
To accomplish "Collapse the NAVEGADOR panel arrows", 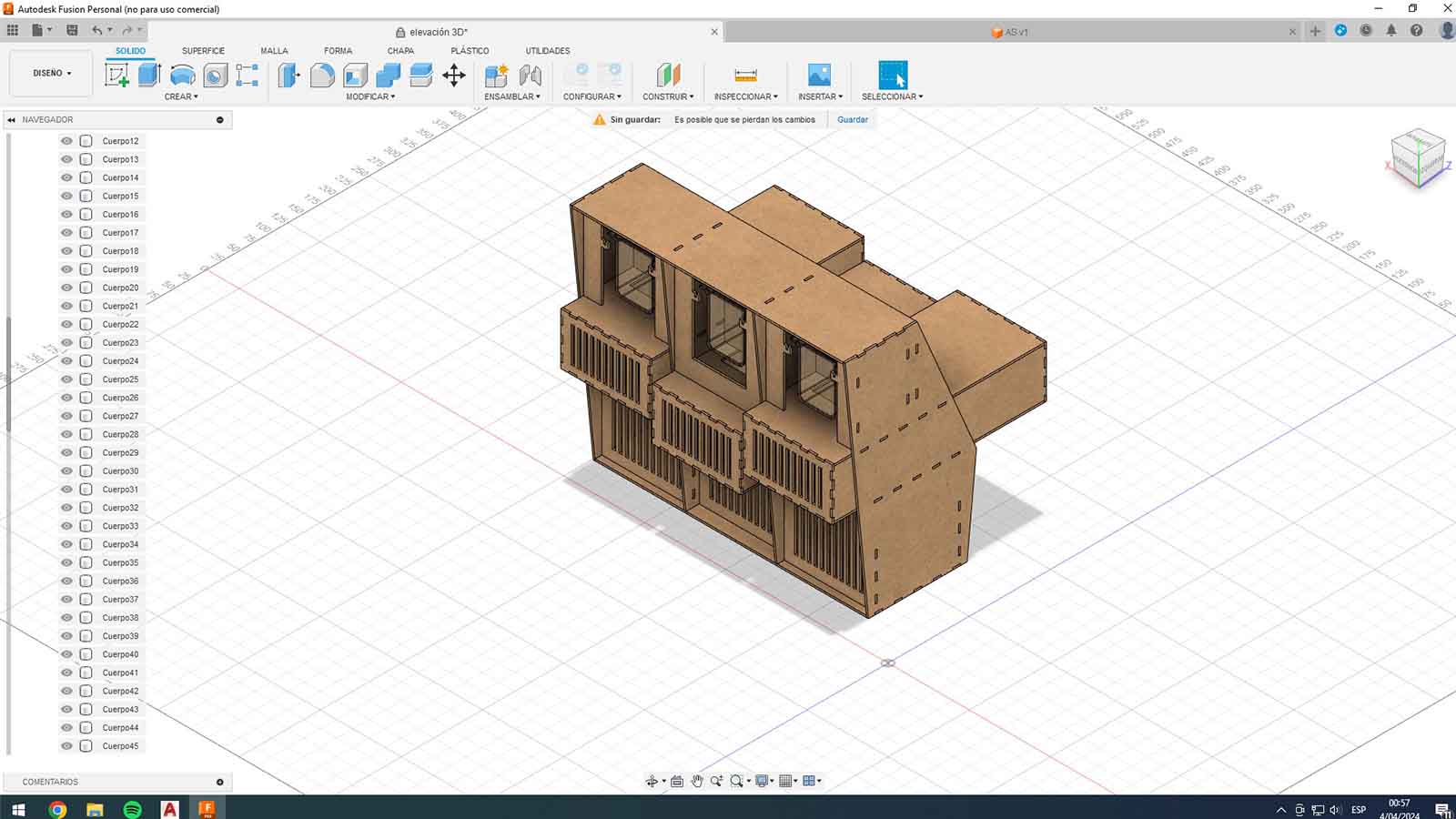I will pyautogui.click(x=12, y=119).
